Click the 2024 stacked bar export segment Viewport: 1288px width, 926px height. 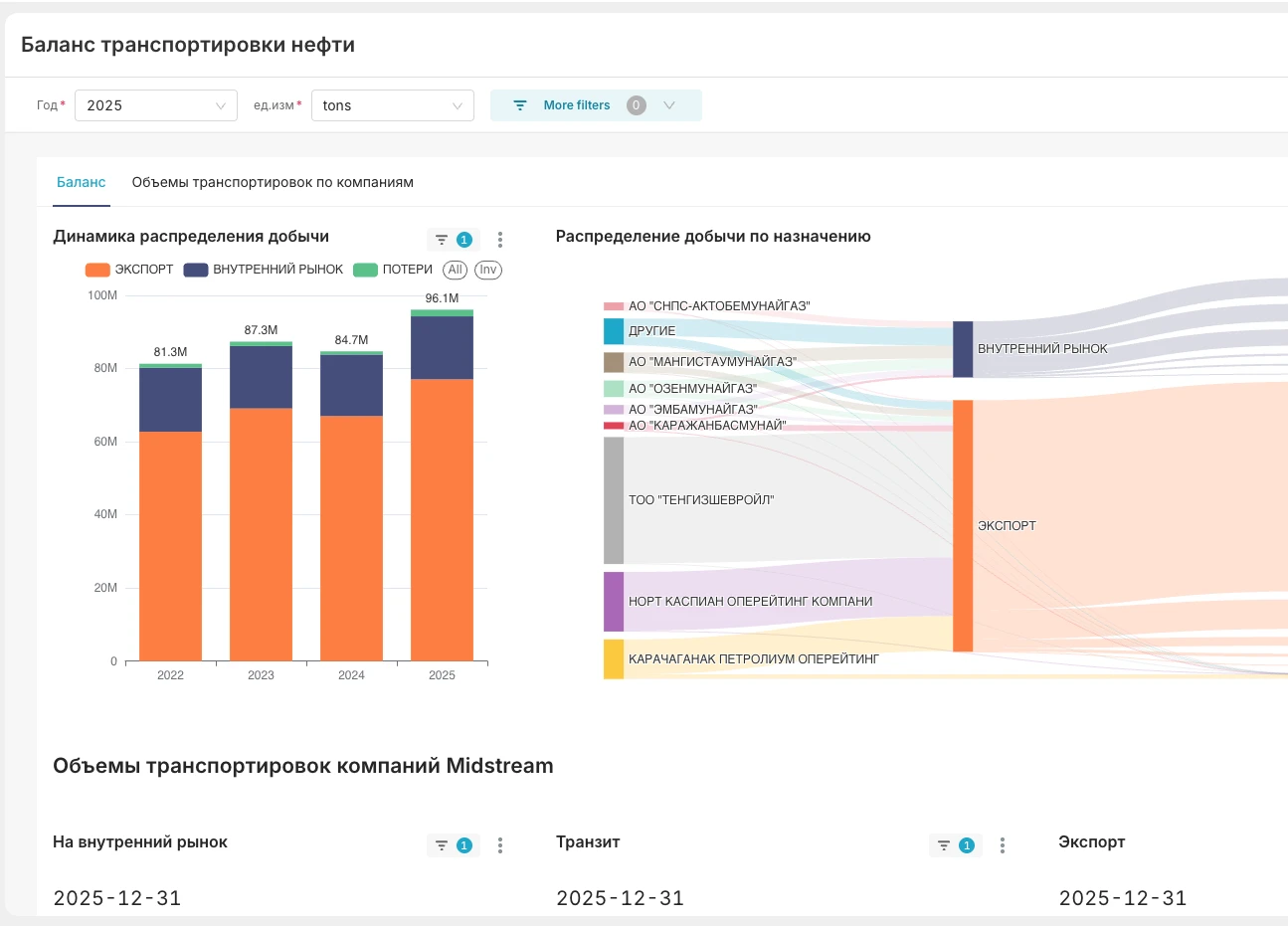point(351,538)
